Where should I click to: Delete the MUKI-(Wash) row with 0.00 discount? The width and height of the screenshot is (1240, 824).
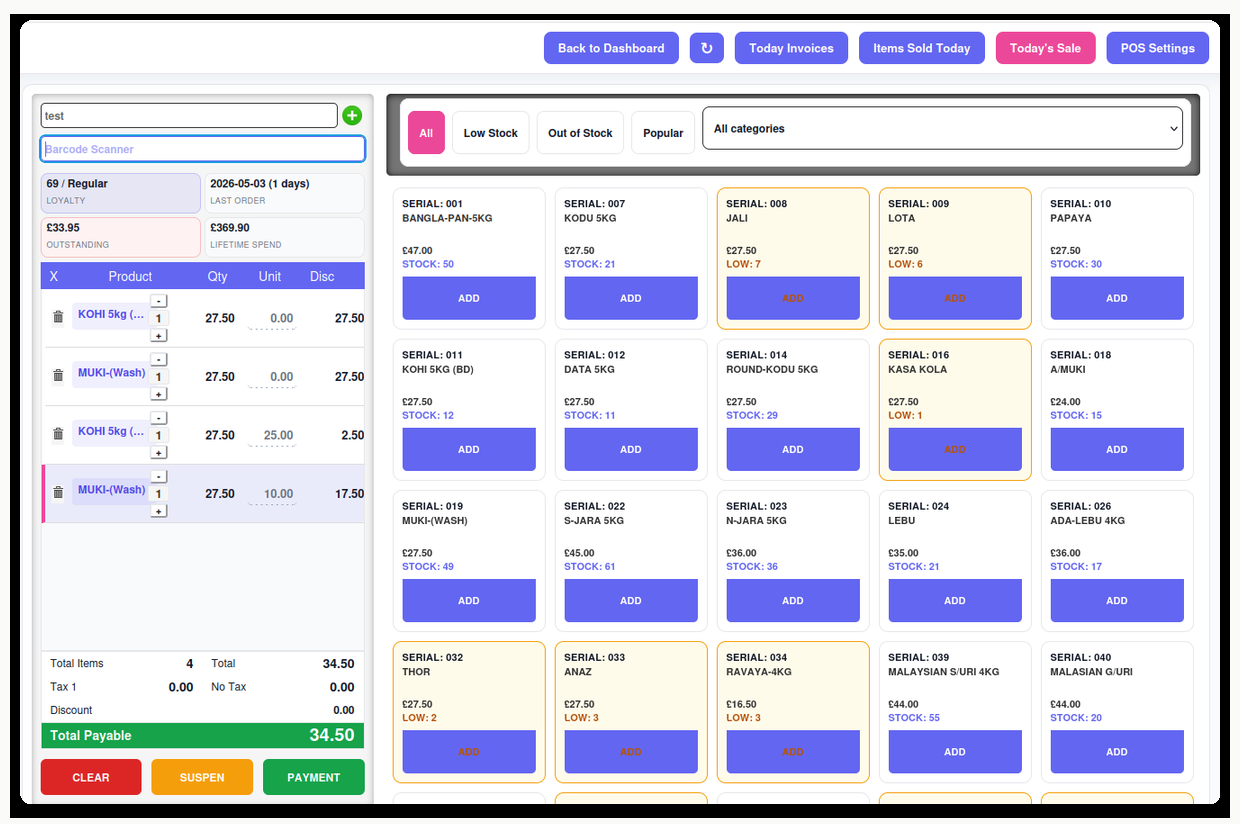tap(58, 376)
